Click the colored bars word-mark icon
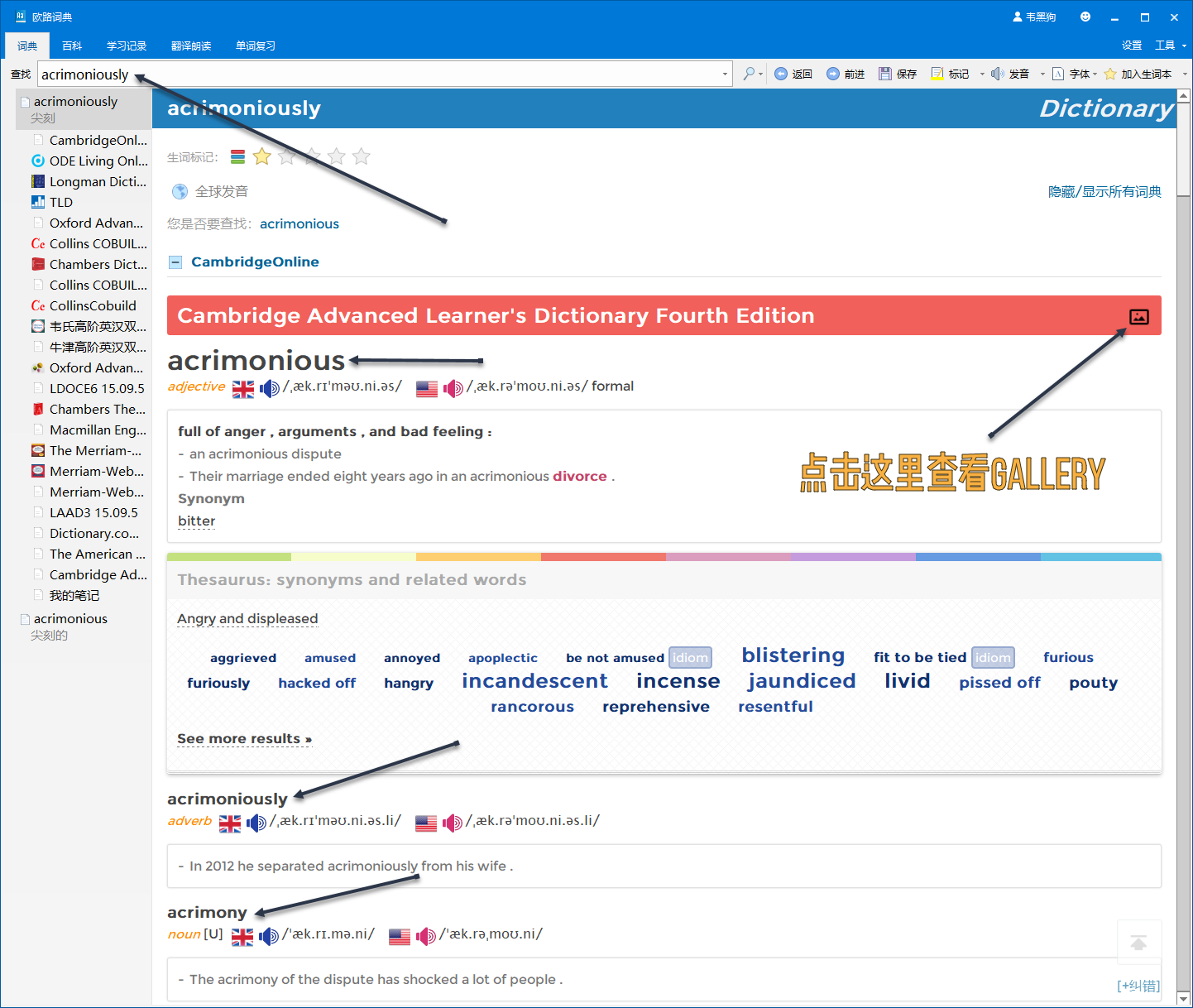The height and width of the screenshot is (1008, 1193). [x=238, y=156]
